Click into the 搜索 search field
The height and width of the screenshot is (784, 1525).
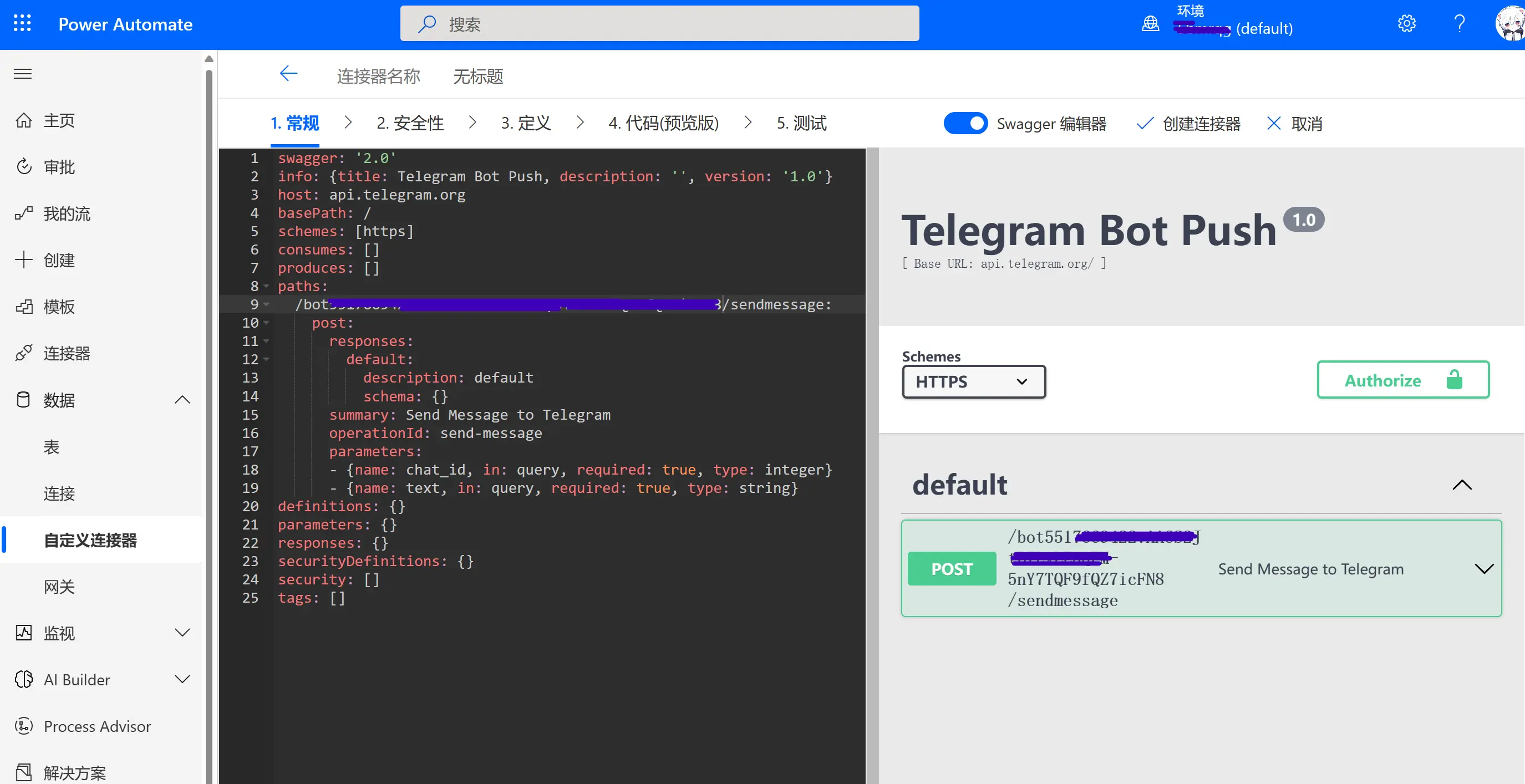[x=659, y=24]
